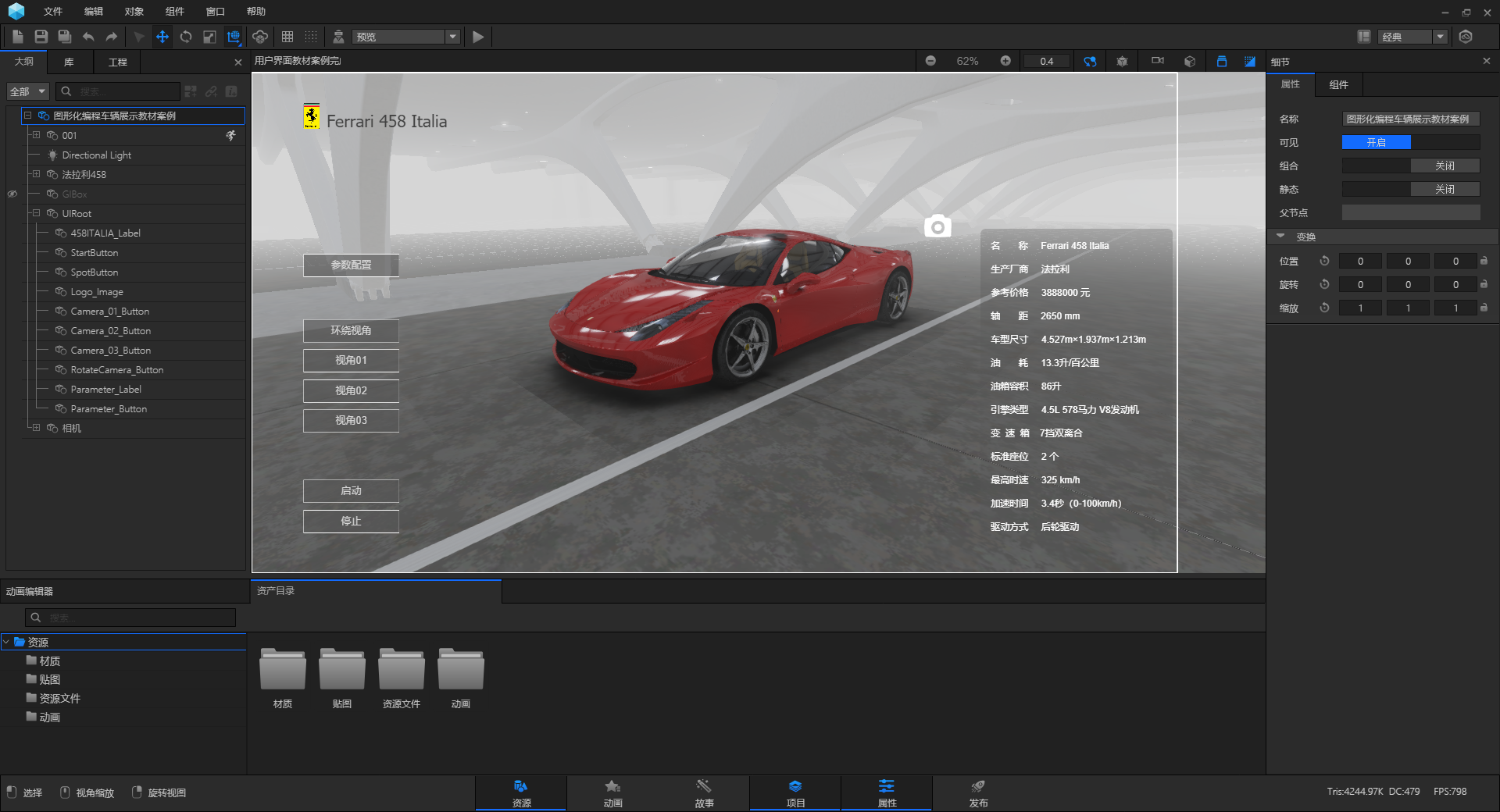This screenshot has width=1500, height=812.
Task: Open the 全部 filter dropdown
Action: pyautogui.click(x=28, y=91)
